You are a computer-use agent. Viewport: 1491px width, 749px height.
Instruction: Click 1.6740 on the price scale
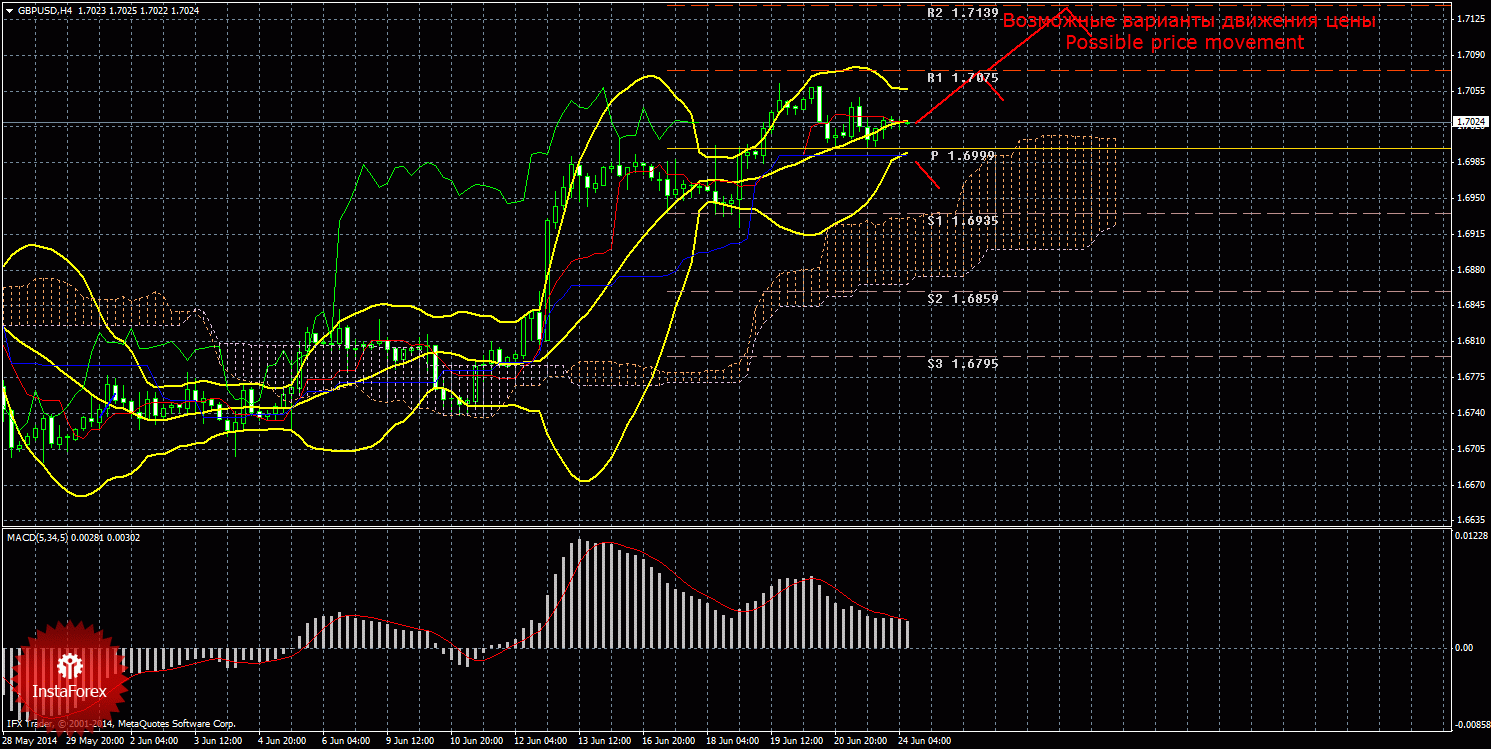tap(1470, 413)
